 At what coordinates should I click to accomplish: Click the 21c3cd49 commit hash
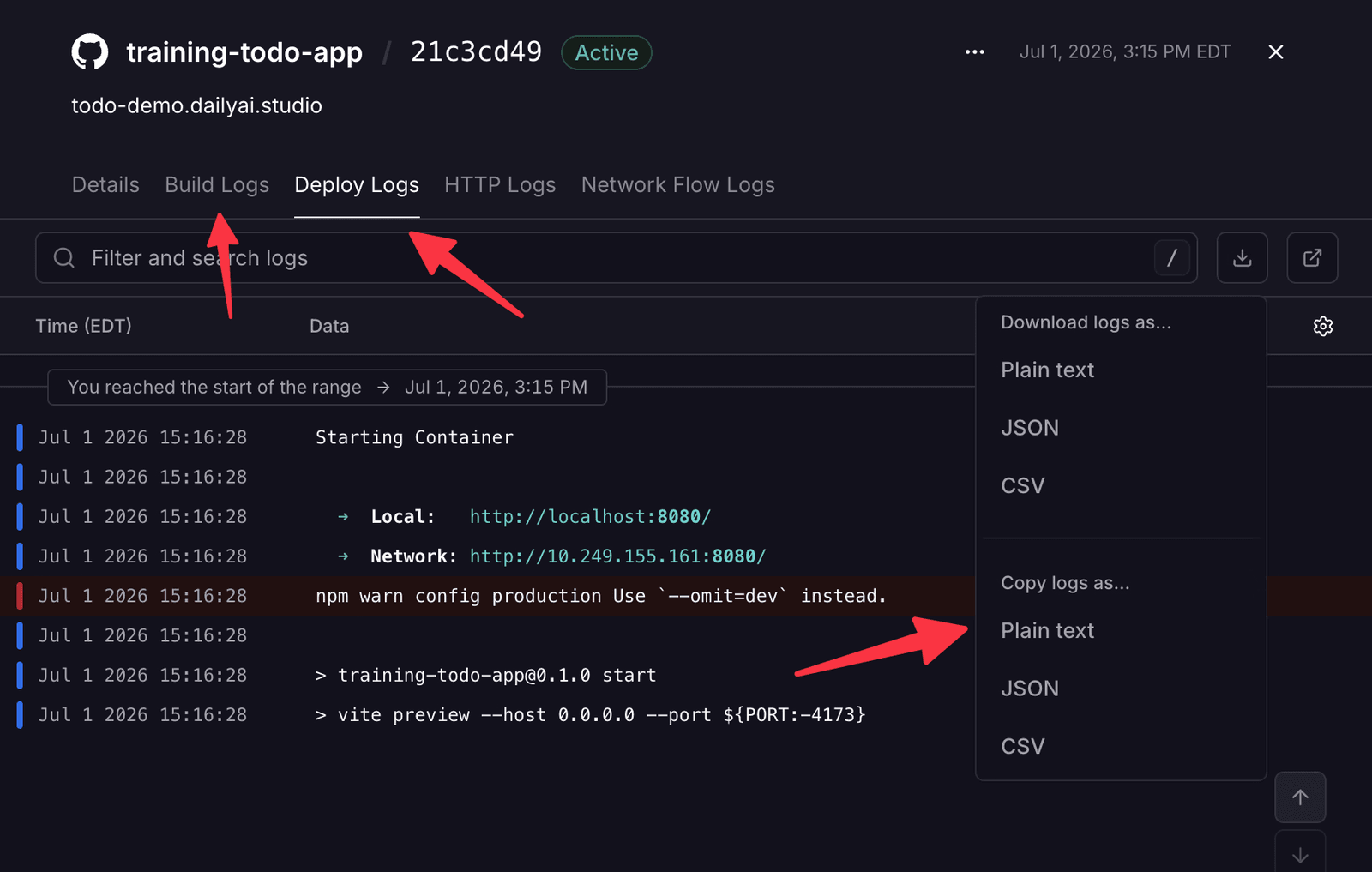[x=476, y=52]
